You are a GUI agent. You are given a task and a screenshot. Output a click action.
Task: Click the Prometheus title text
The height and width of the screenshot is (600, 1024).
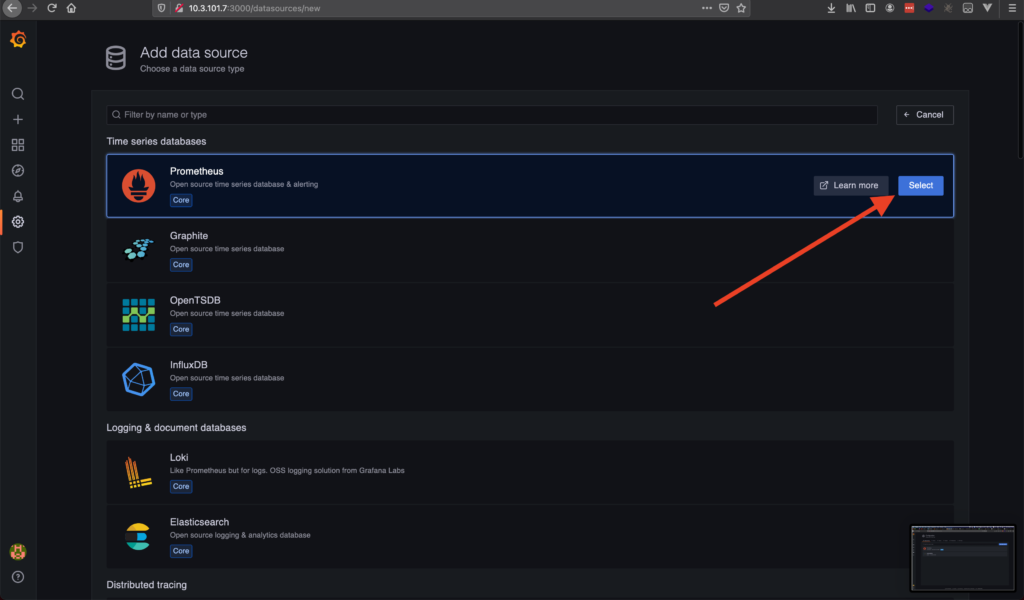pos(197,171)
